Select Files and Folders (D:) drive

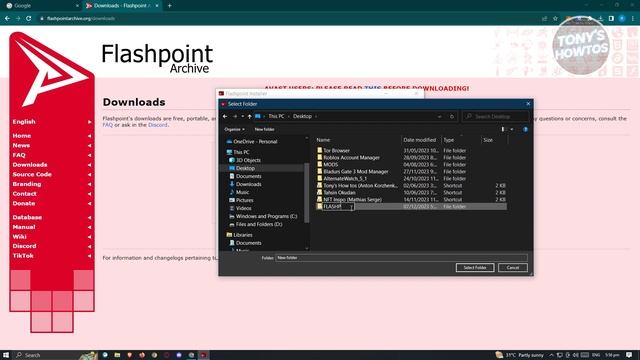(259, 224)
